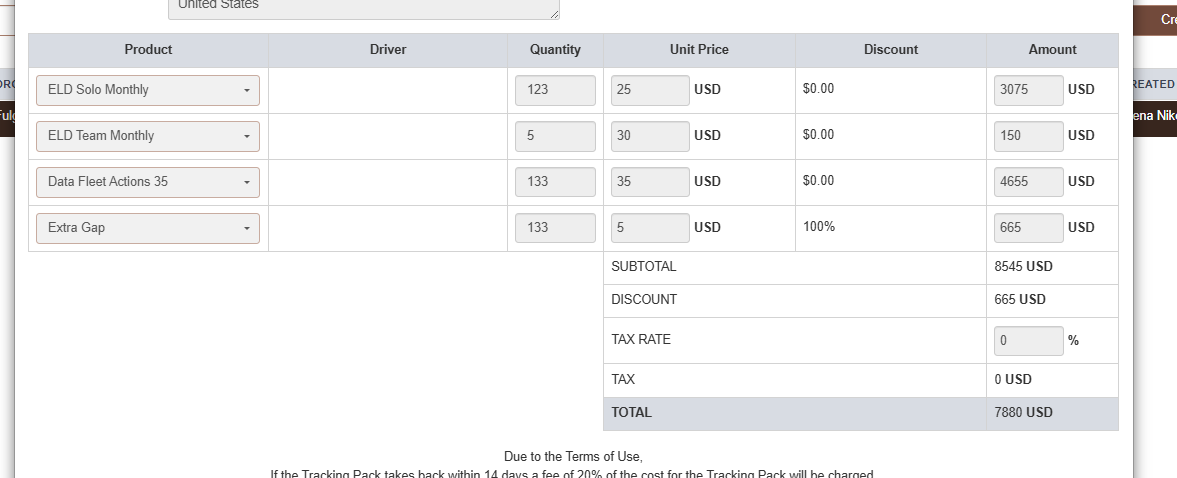This screenshot has height=478, width=1177.
Task: Click the Extra Gap quantity field
Action: click(555, 228)
